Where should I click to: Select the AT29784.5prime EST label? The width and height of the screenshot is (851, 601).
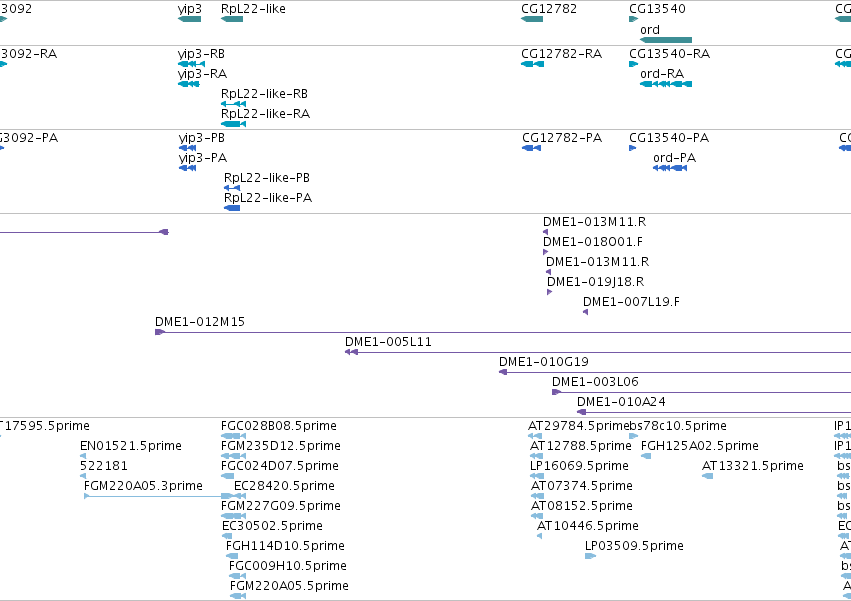point(579,426)
